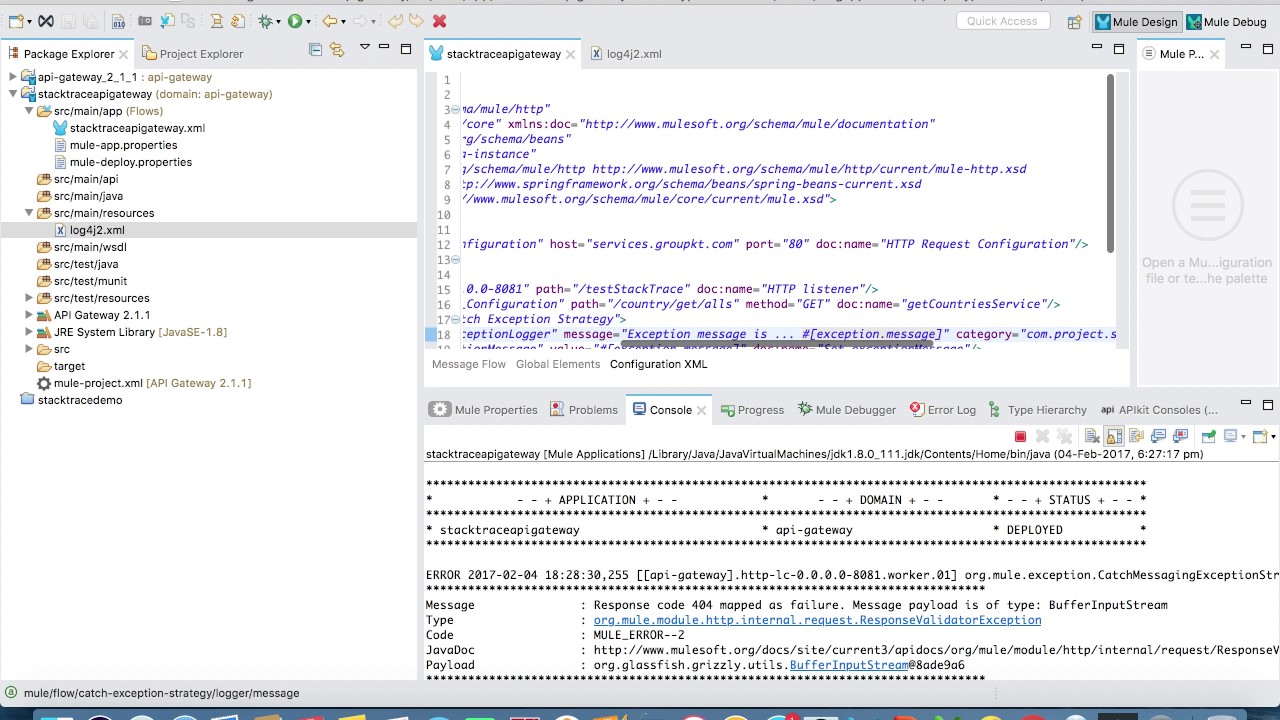Click BufferInputStream link in console output

848,665
